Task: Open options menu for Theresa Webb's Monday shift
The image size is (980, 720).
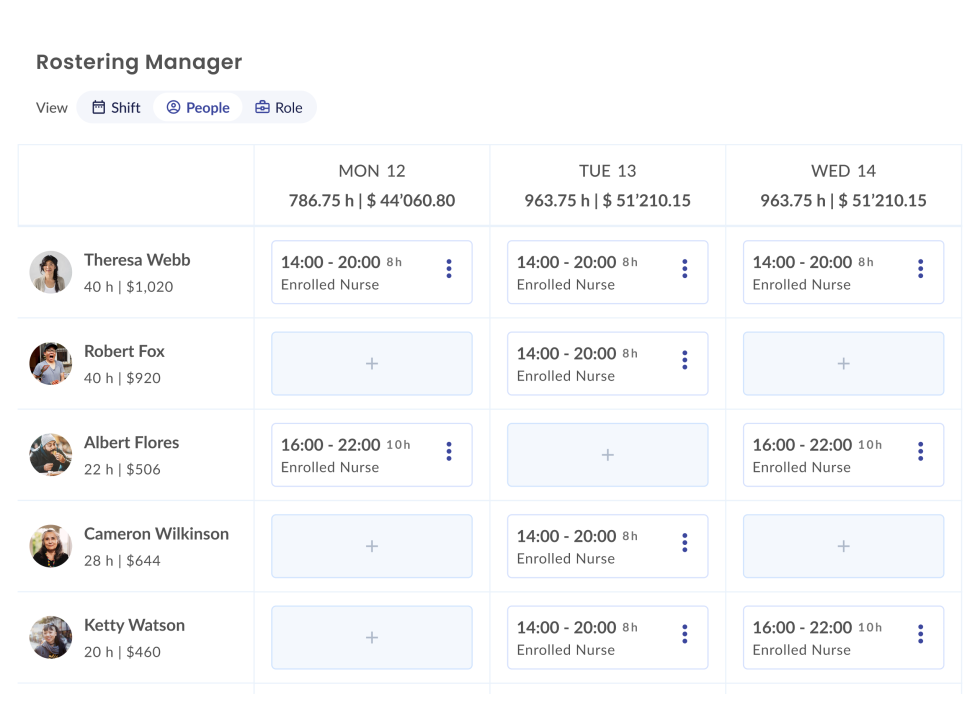Action: click(449, 269)
